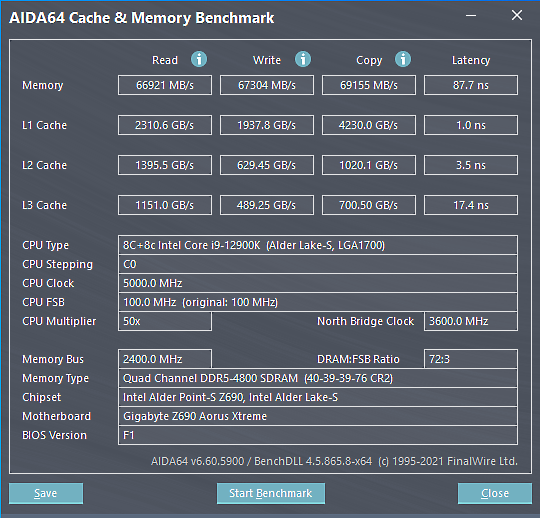Image resolution: width=540 pixels, height=518 pixels.
Task: Click Start Benchmark button
Action: pyautogui.click(x=271, y=493)
